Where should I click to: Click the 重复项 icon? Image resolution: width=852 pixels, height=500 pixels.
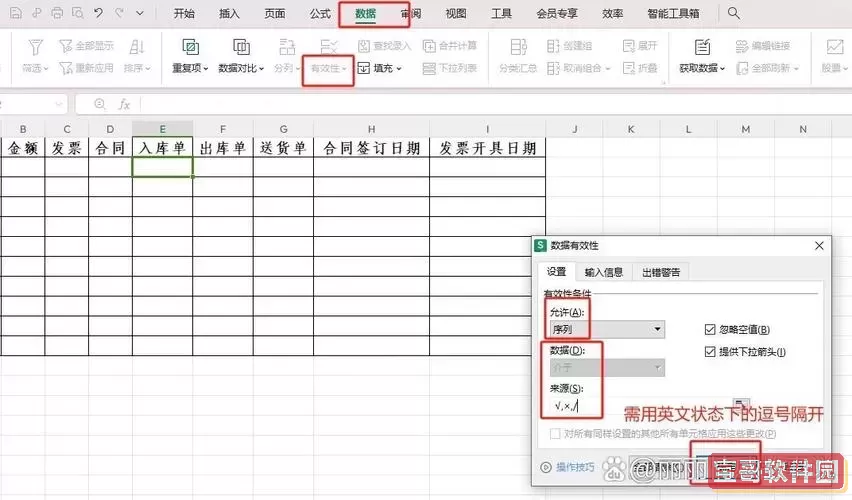click(190, 48)
